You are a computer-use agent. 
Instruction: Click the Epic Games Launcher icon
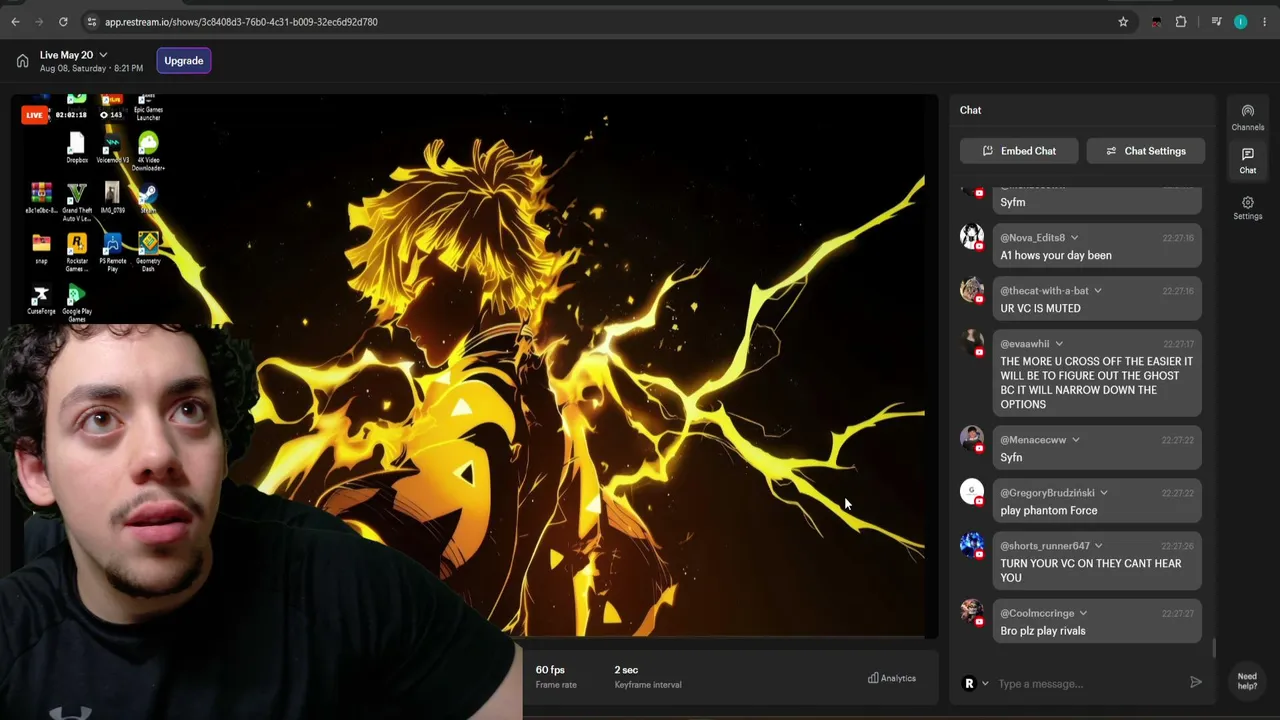(x=148, y=107)
